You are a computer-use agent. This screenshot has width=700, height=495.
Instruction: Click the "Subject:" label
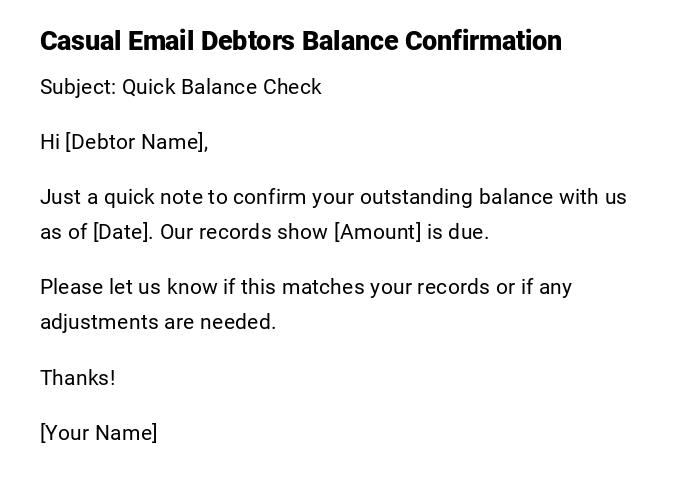(78, 87)
